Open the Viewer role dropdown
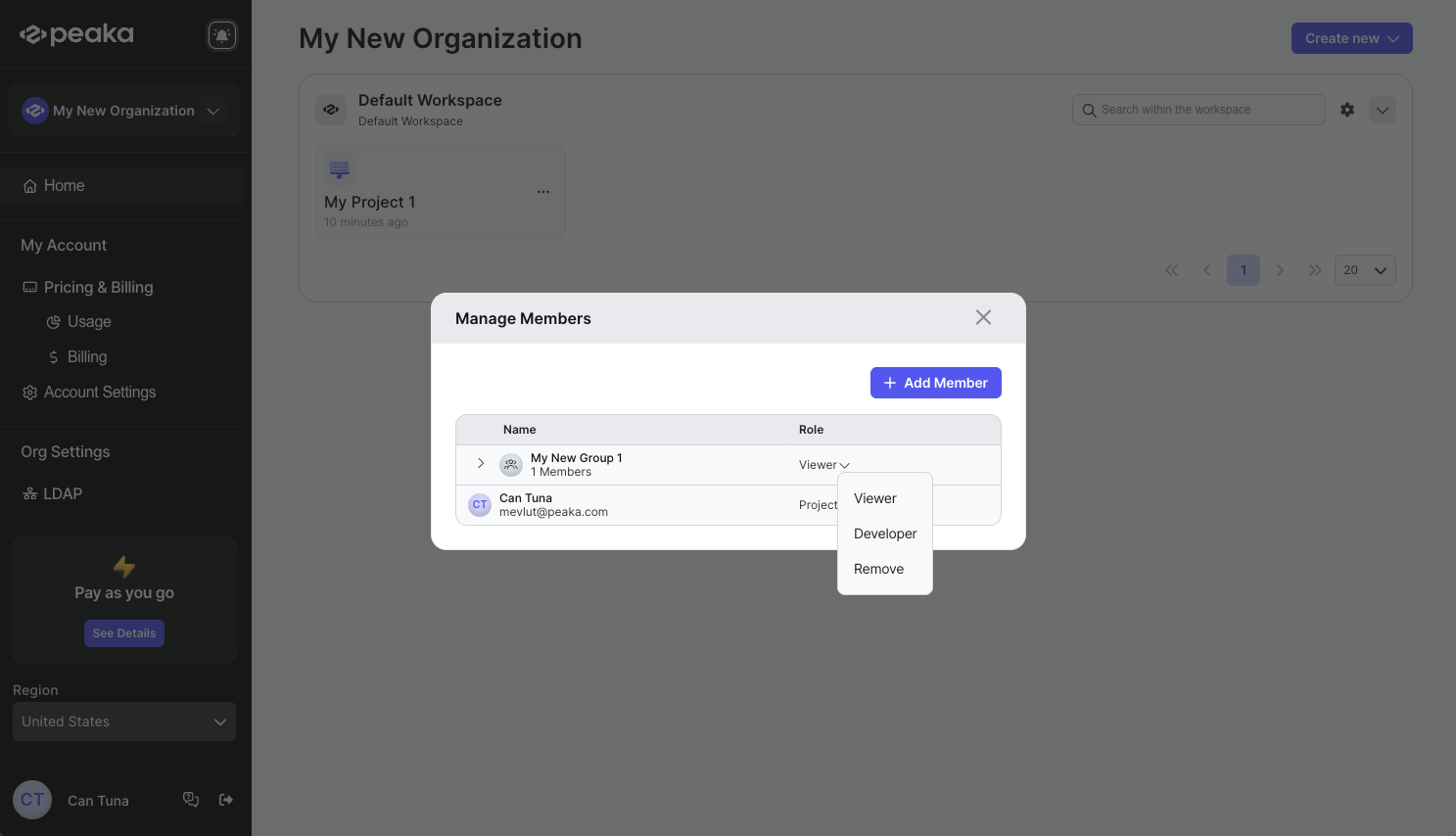The image size is (1456, 836). (x=823, y=465)
